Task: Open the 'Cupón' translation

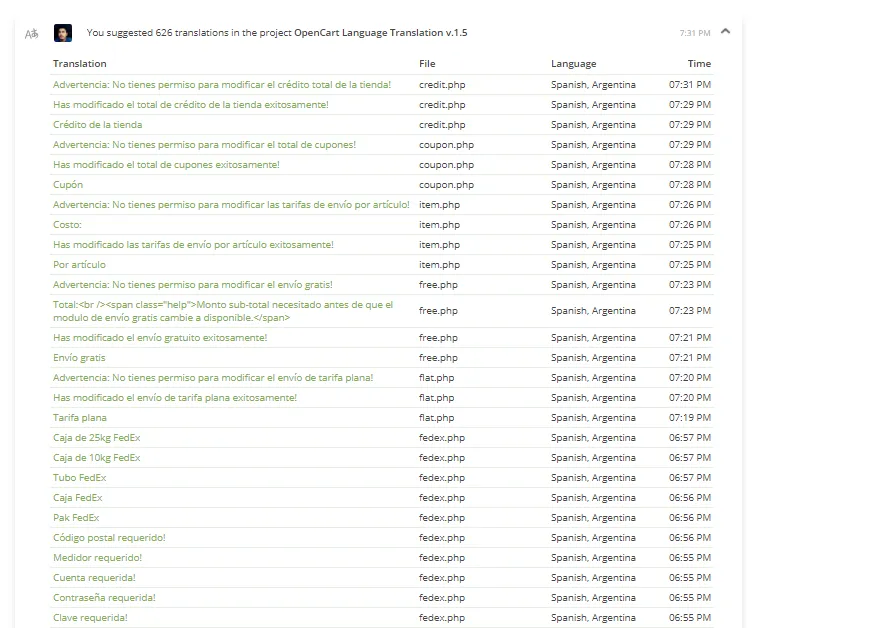Action: coord(68,185)
